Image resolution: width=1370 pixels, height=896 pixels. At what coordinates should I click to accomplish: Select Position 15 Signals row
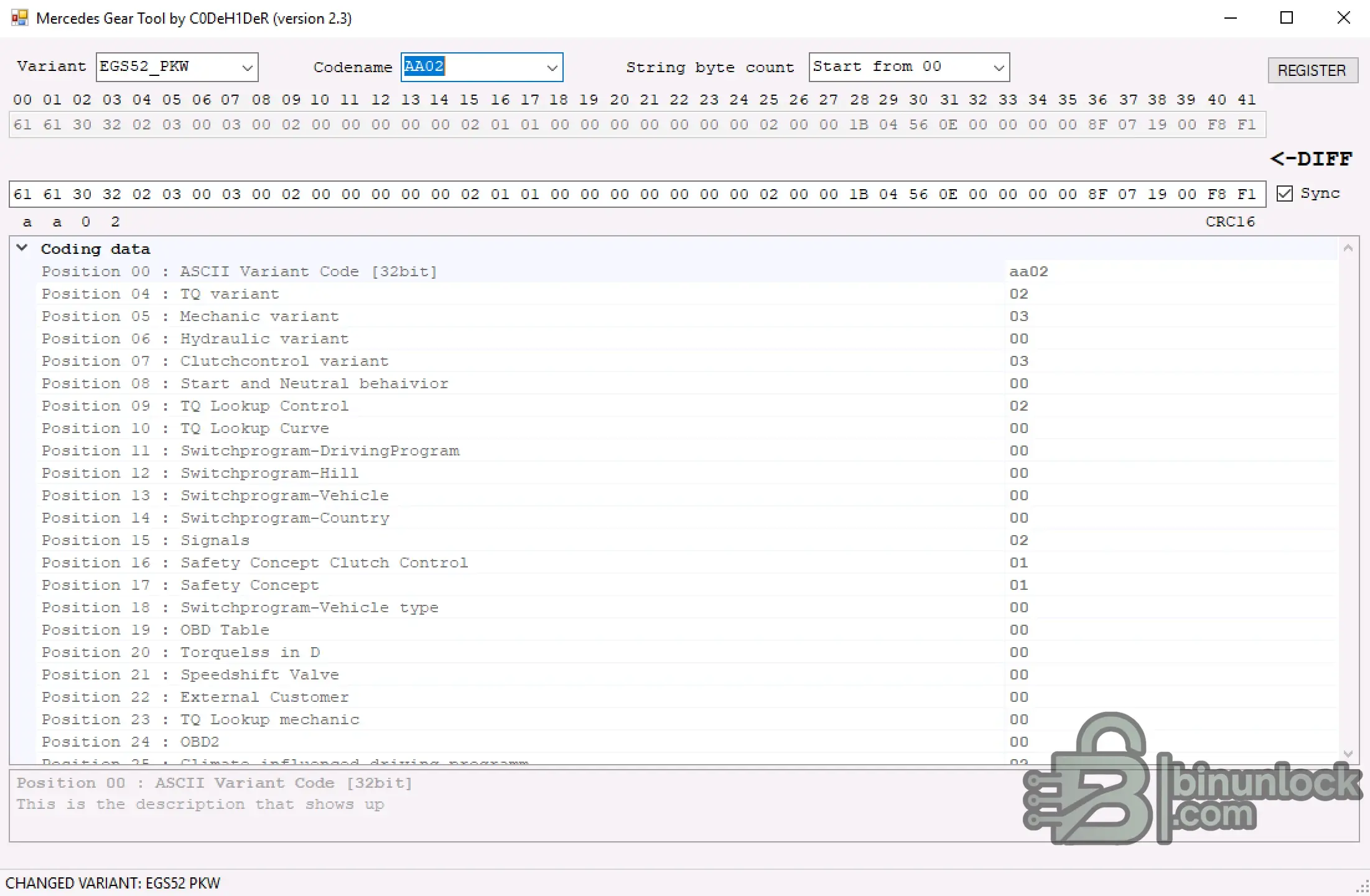(687, 540)
